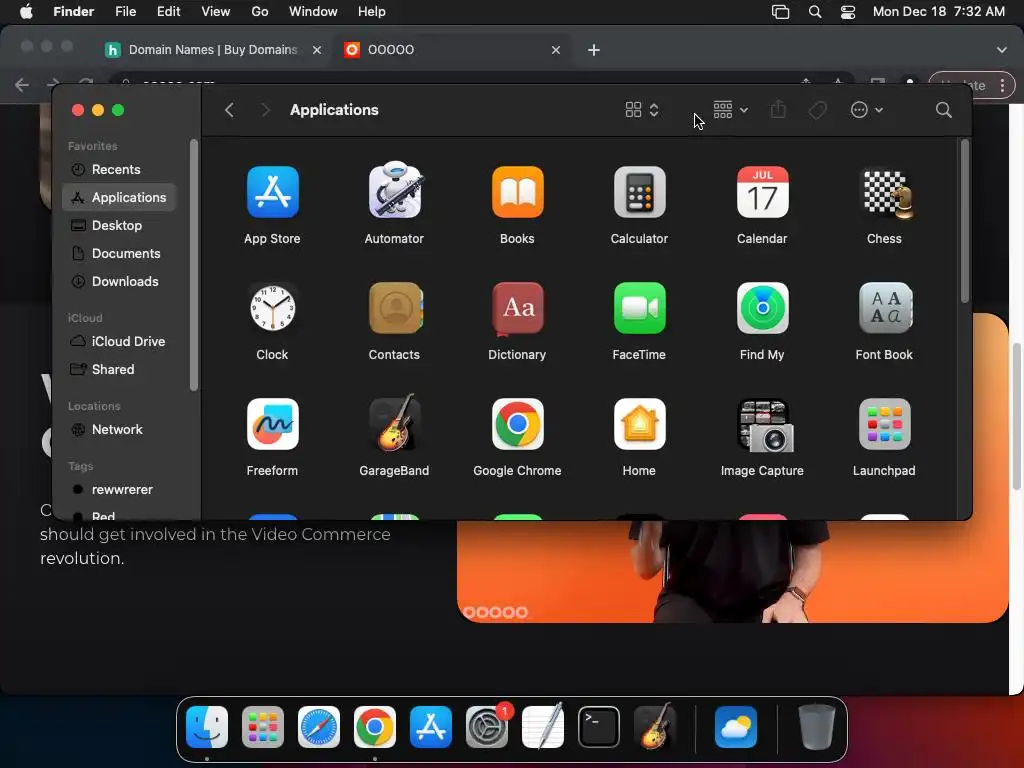Open Safari from the Dock
Image resolution: width=1024 pixels, height=768 pixels.
319,727
